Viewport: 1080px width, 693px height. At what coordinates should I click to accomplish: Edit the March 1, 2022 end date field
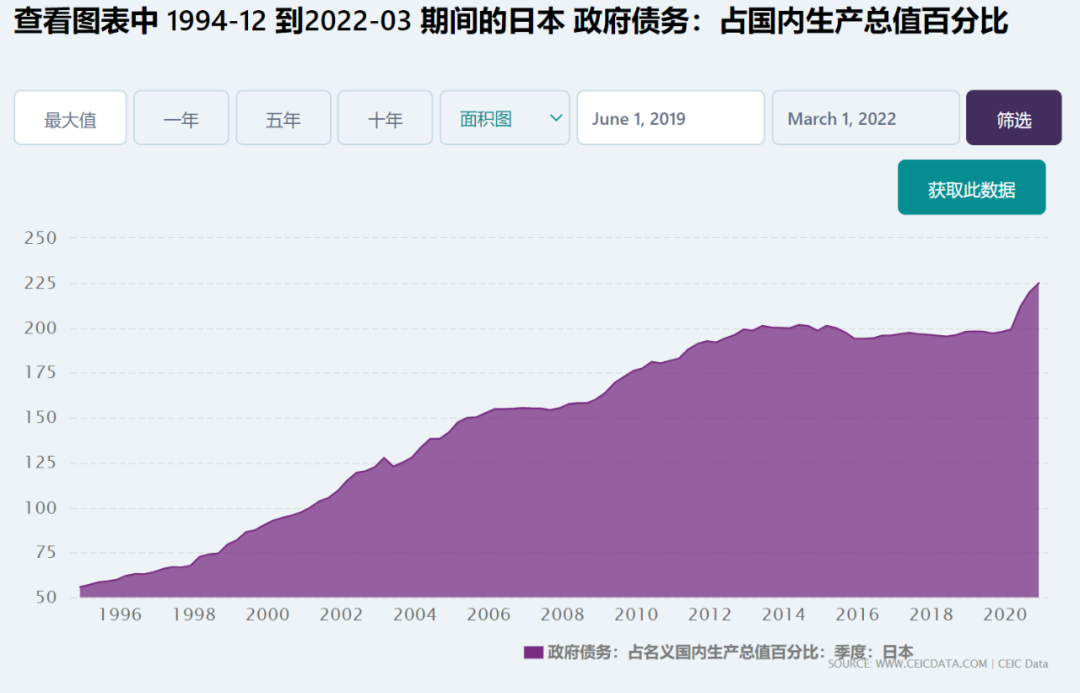coord(866,118)
